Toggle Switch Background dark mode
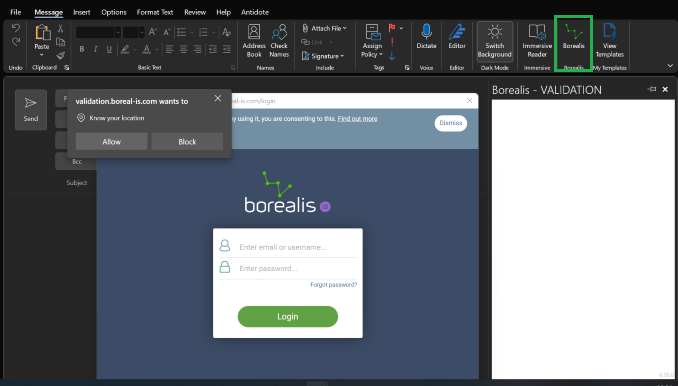Viewport: 678px width, 386px height. pos(495,41)
